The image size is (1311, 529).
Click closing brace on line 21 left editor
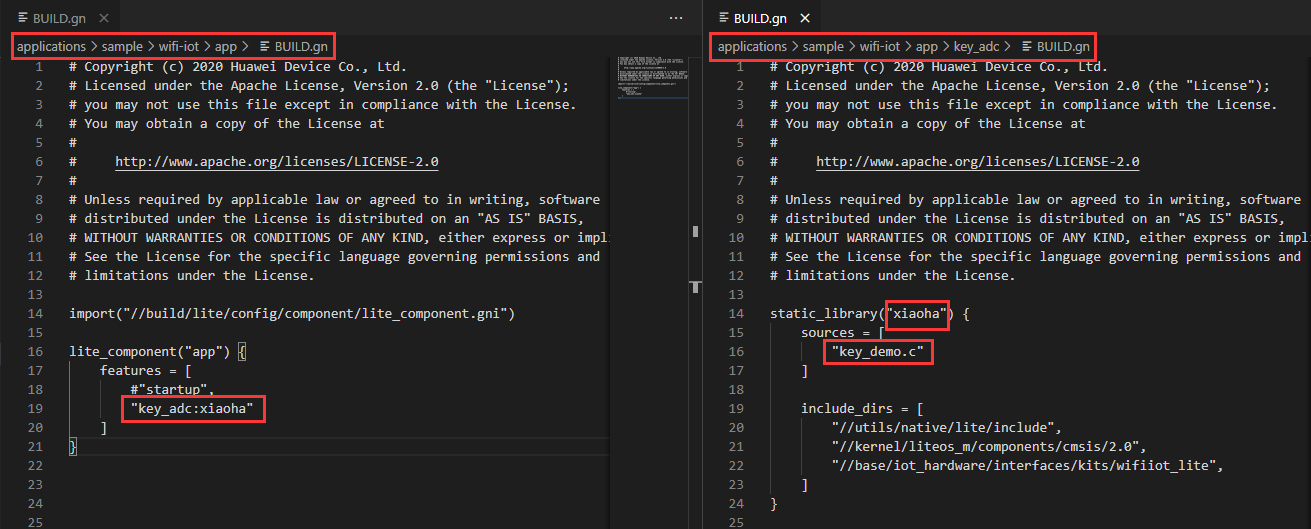(x=73, y=447)
